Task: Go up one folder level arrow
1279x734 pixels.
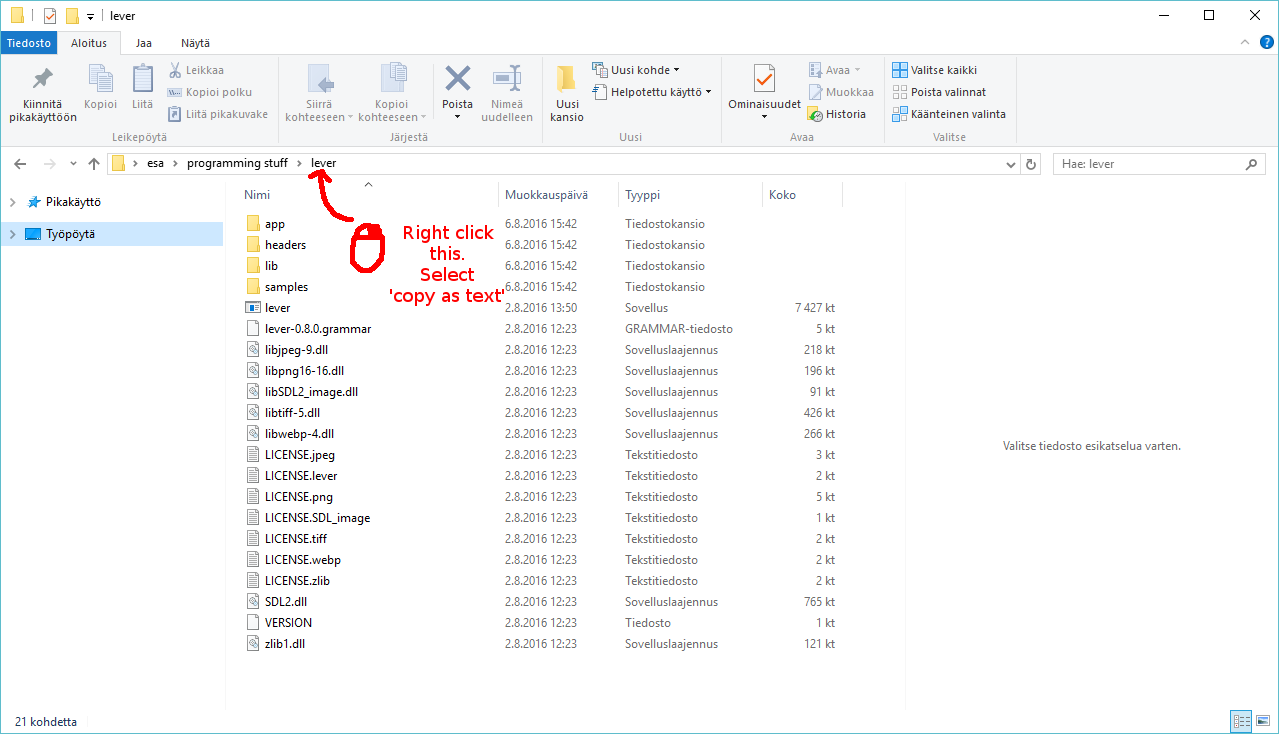Action: pos(94,164)
